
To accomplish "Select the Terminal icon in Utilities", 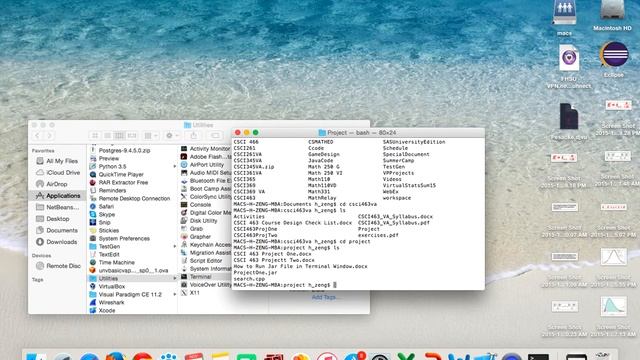I will 184,277.
